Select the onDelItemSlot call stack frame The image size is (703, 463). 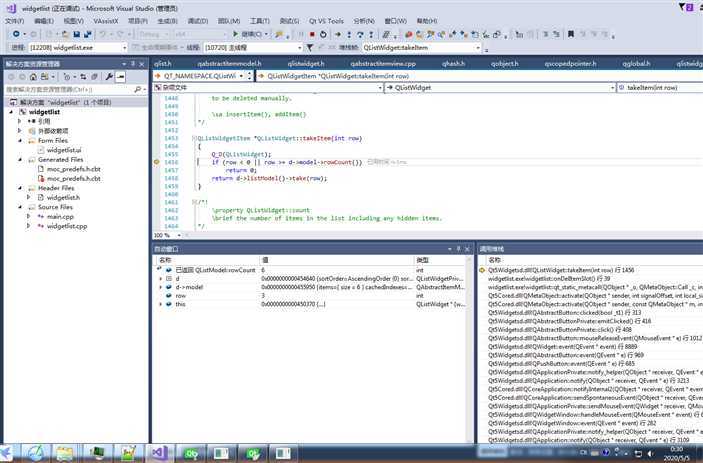(549, 279)
